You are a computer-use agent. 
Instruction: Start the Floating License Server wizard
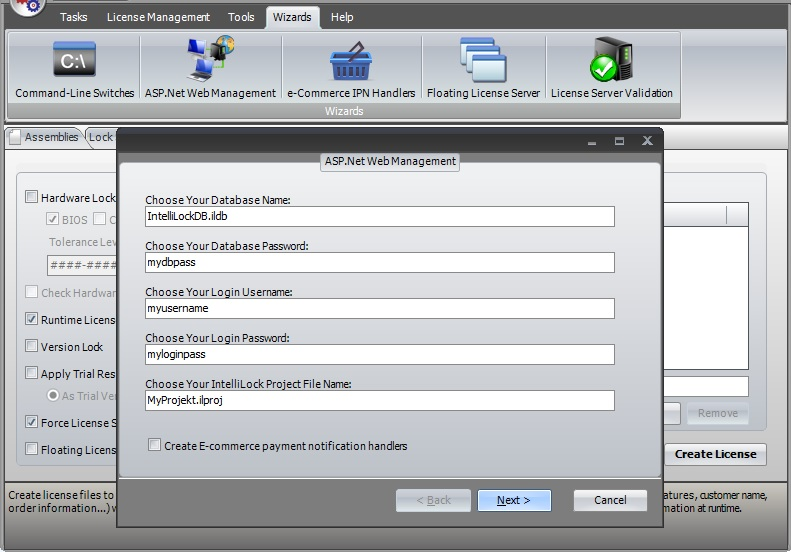tap(483, 69)
